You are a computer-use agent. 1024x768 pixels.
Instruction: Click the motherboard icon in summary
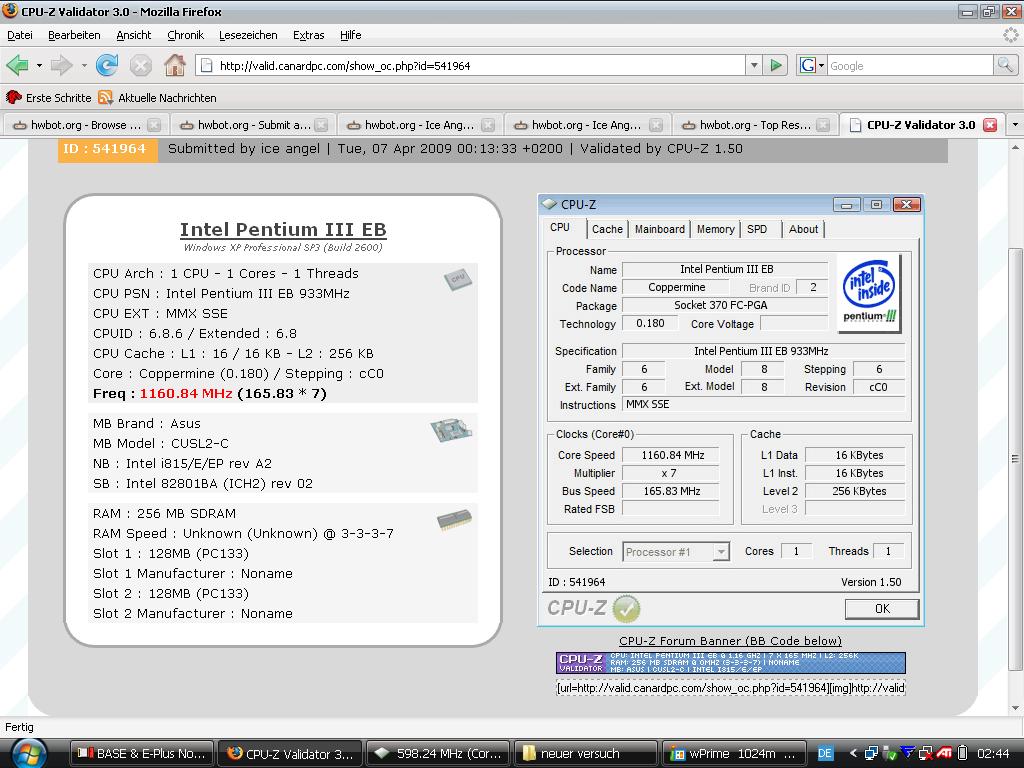(451, 430)
